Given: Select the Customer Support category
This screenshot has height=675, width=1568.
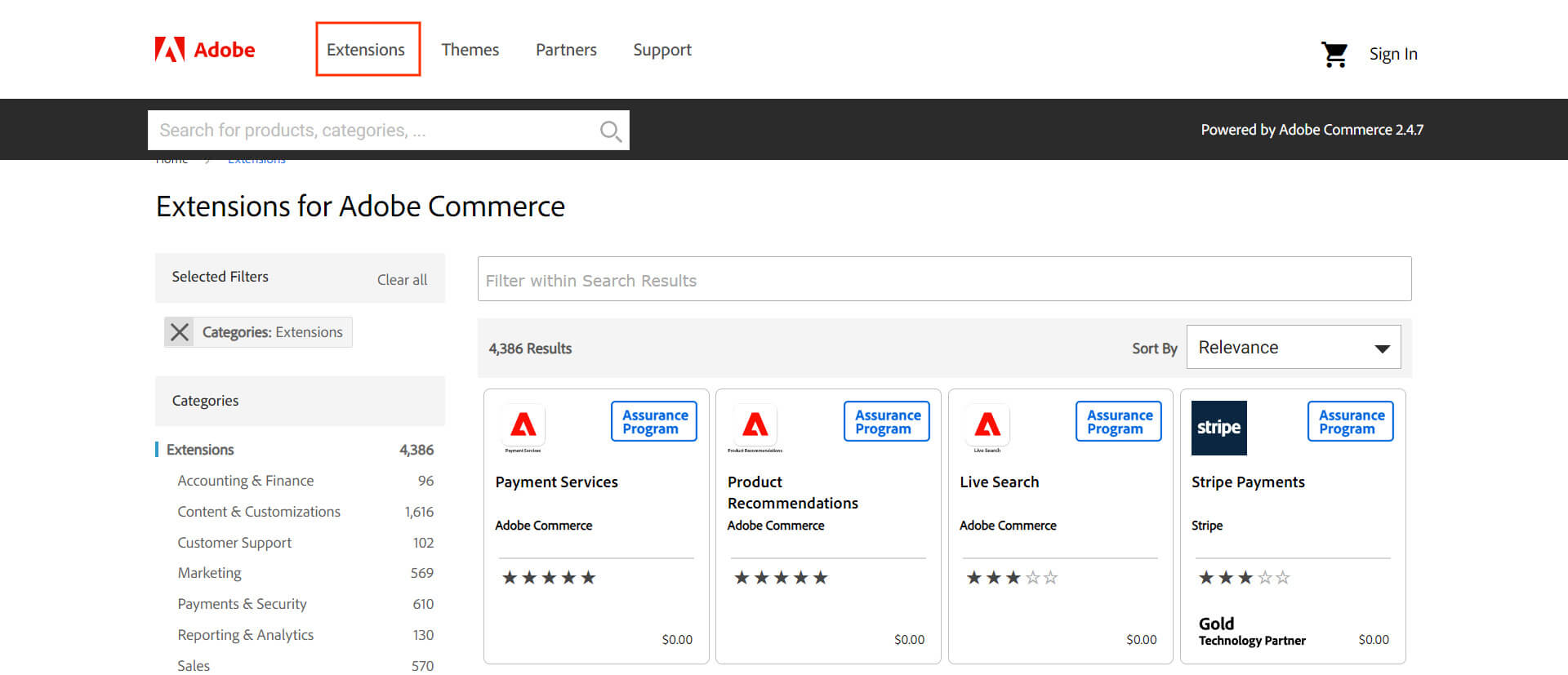Looking at the screenshot, I should [234, 543].
